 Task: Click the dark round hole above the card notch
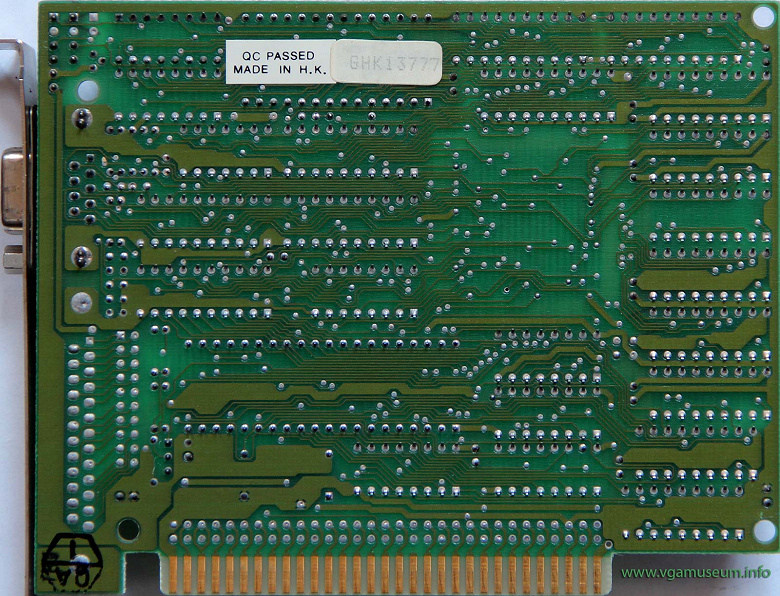pos(128,529)
